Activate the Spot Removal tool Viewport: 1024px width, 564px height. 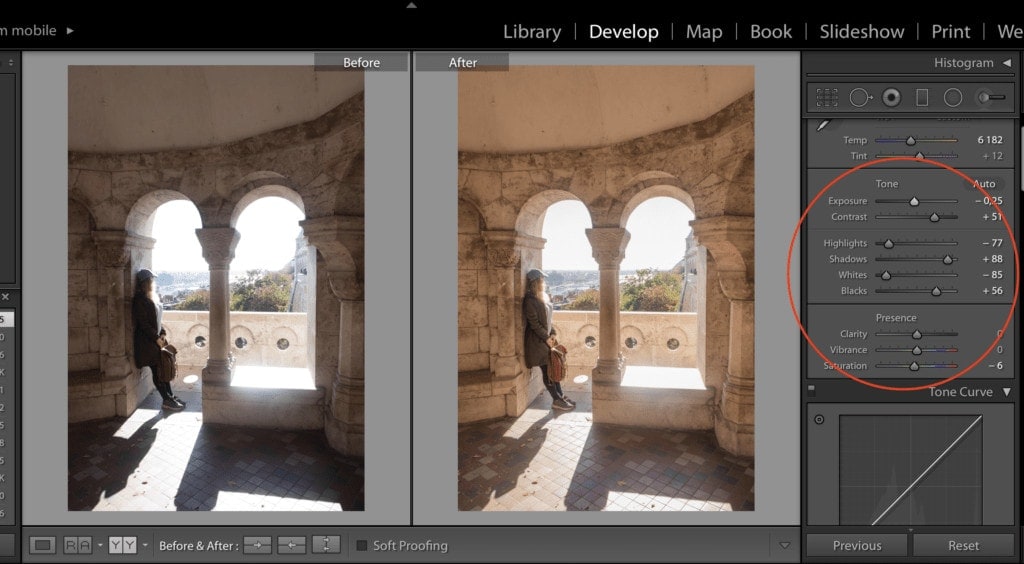859,97
